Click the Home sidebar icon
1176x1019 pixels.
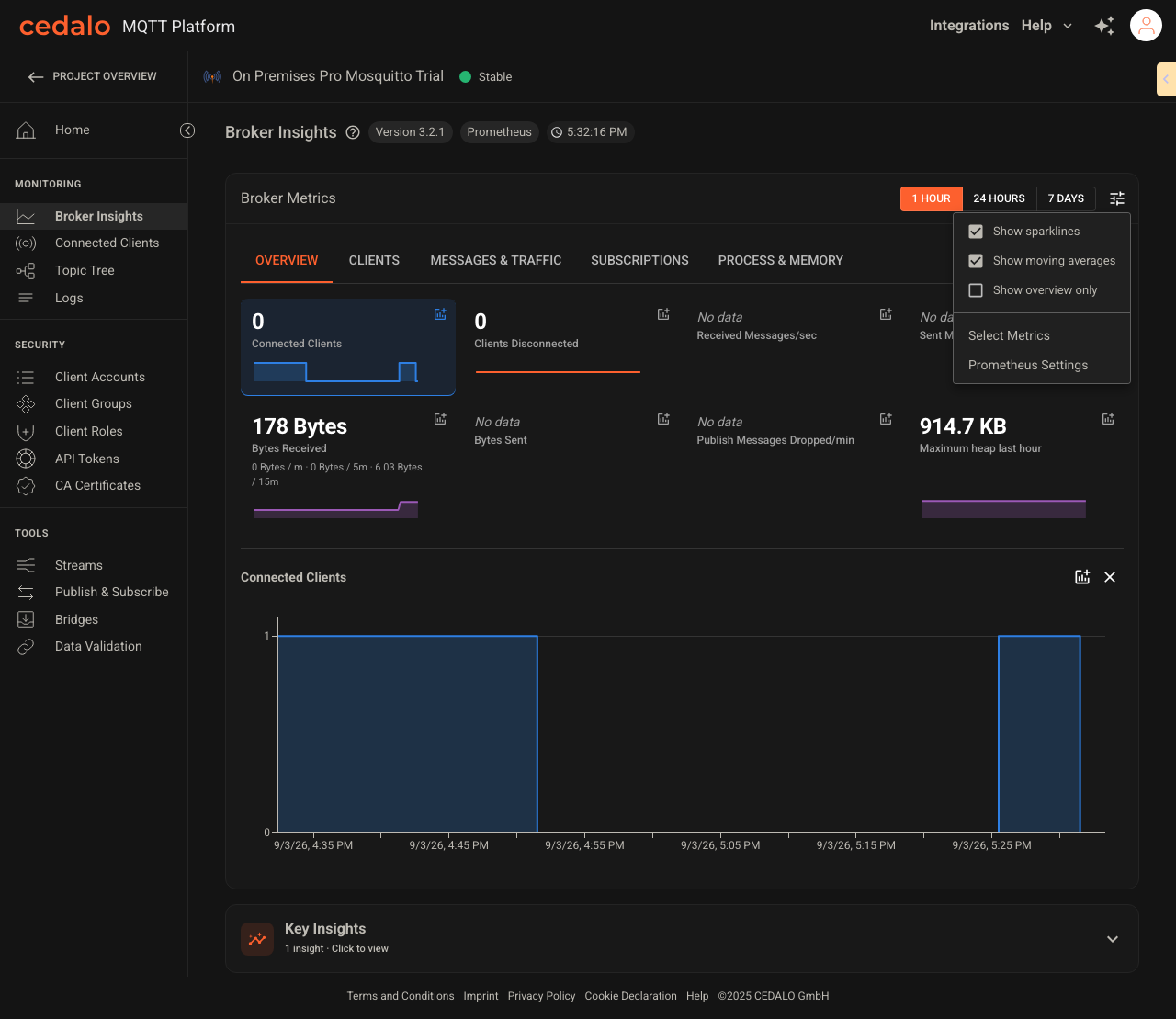[26, 130]
